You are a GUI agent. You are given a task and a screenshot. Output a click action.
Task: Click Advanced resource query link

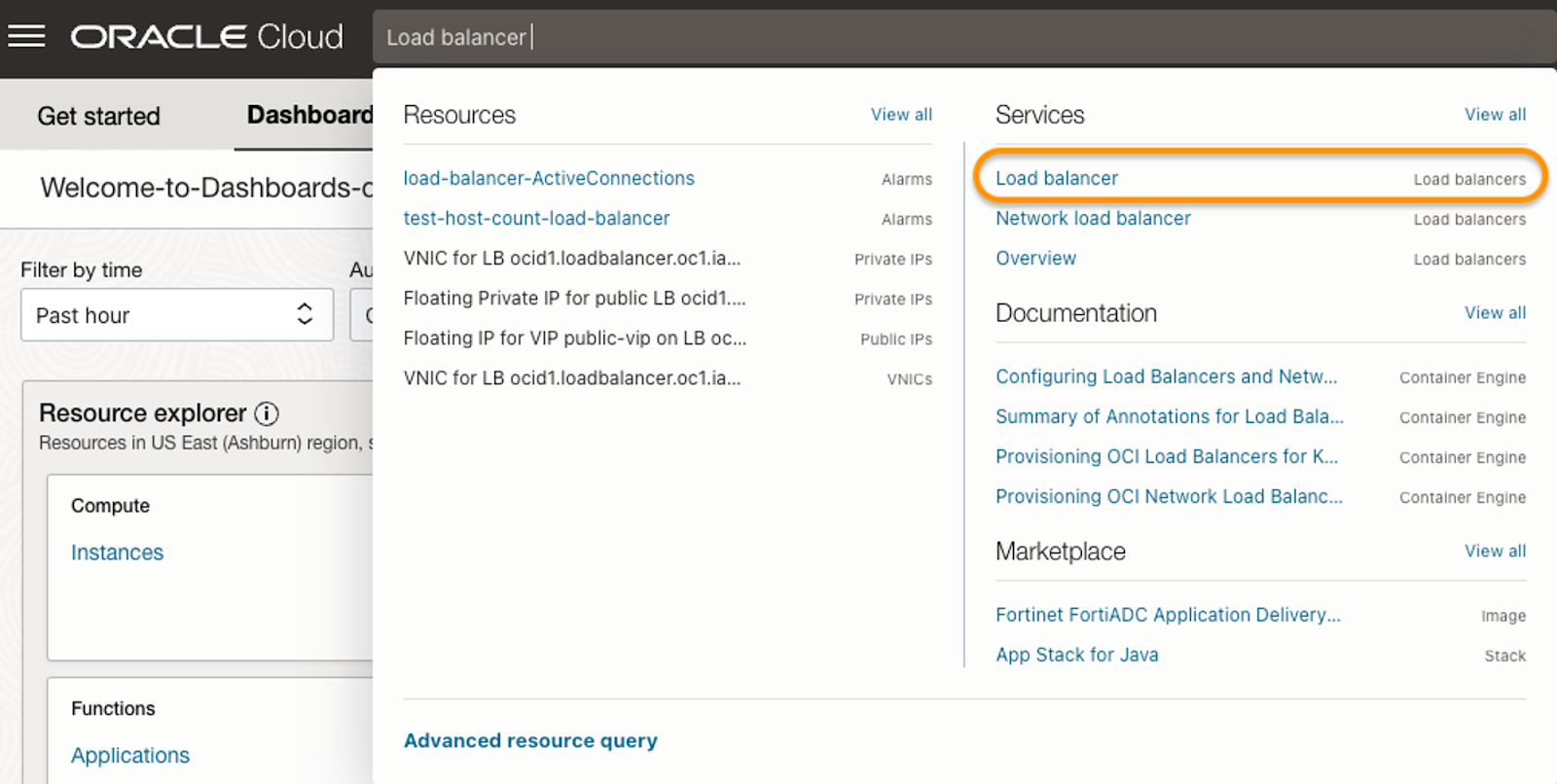(x=530, y=741)
